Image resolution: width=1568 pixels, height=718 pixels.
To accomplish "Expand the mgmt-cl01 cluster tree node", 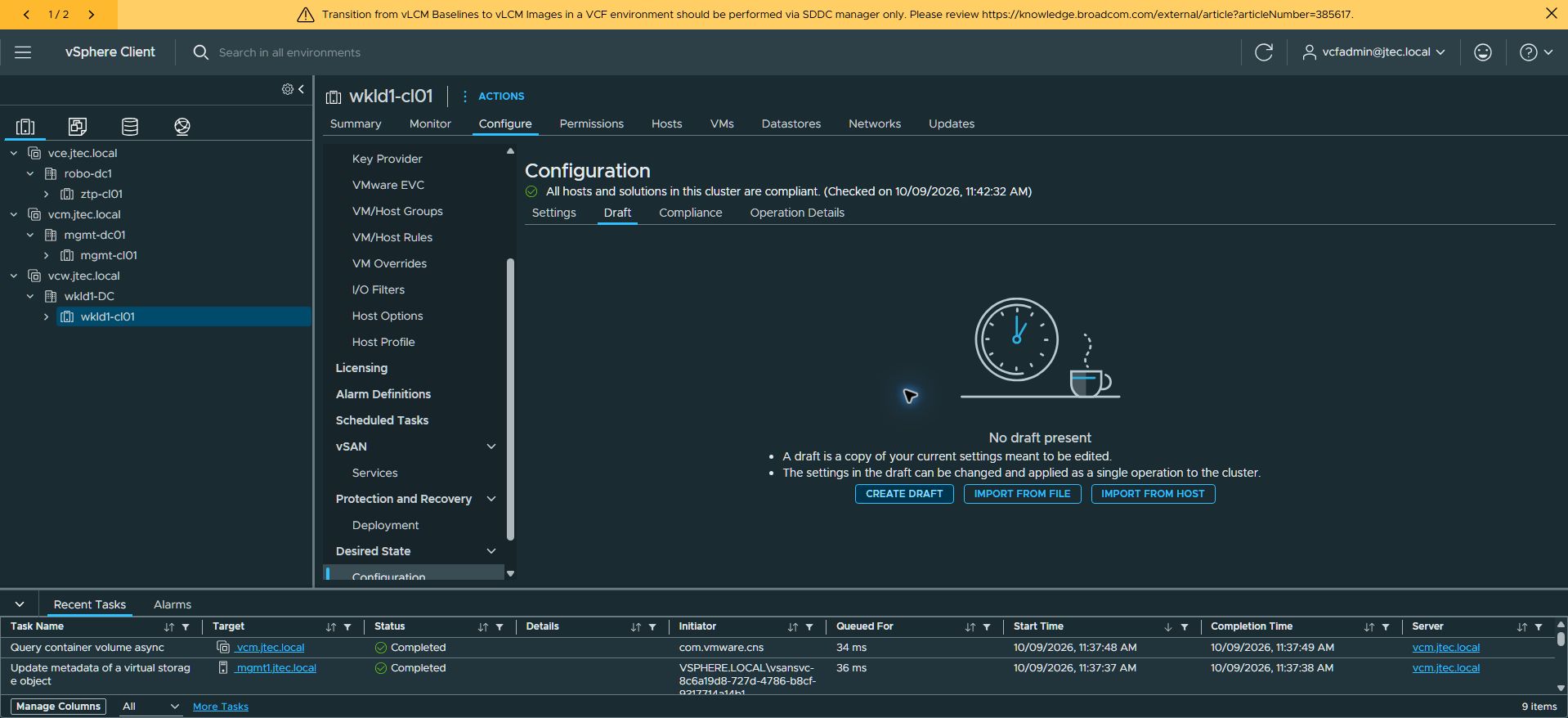I will pos(47,255).
